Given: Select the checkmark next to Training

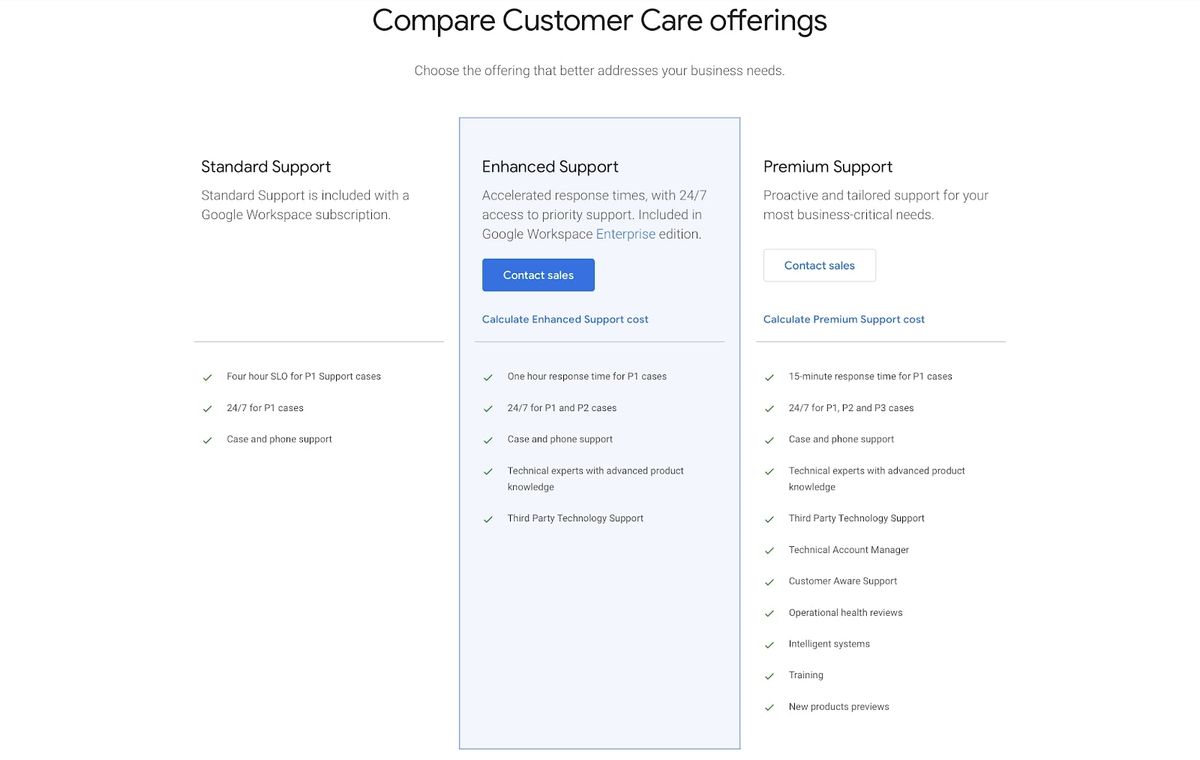Looking at the screenshot, I should click(770, 675).
